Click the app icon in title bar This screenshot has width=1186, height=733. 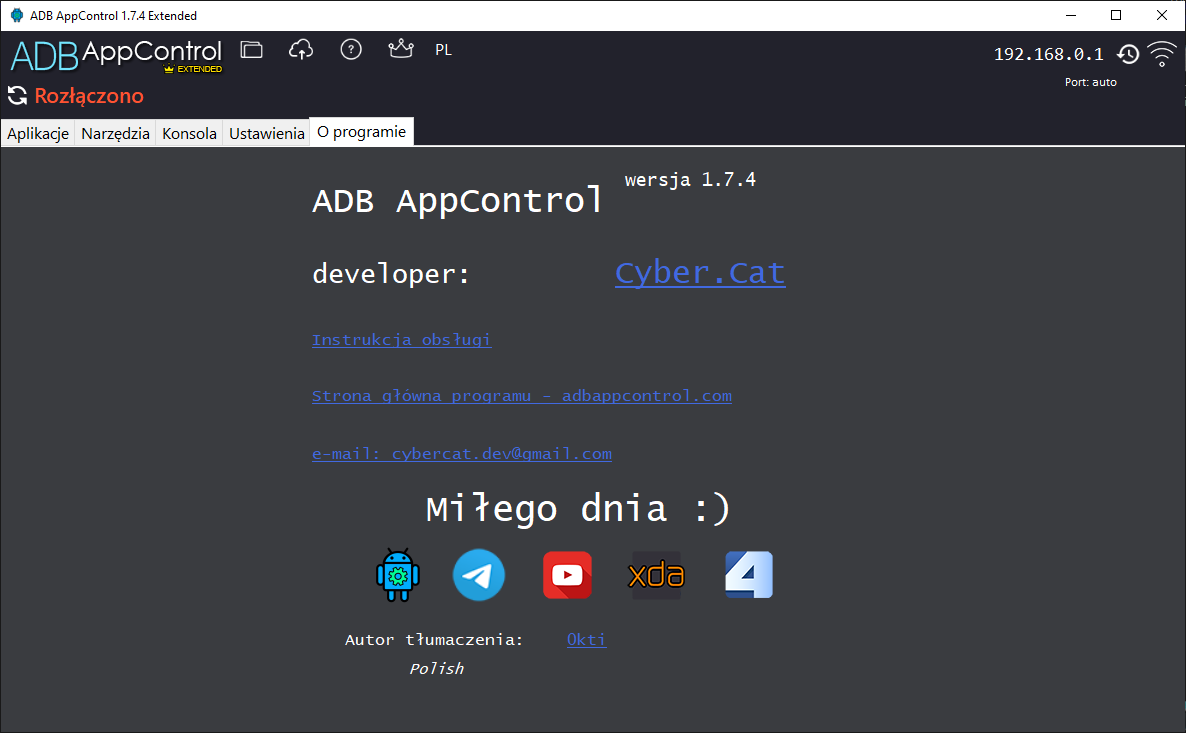tap(17, 15)
